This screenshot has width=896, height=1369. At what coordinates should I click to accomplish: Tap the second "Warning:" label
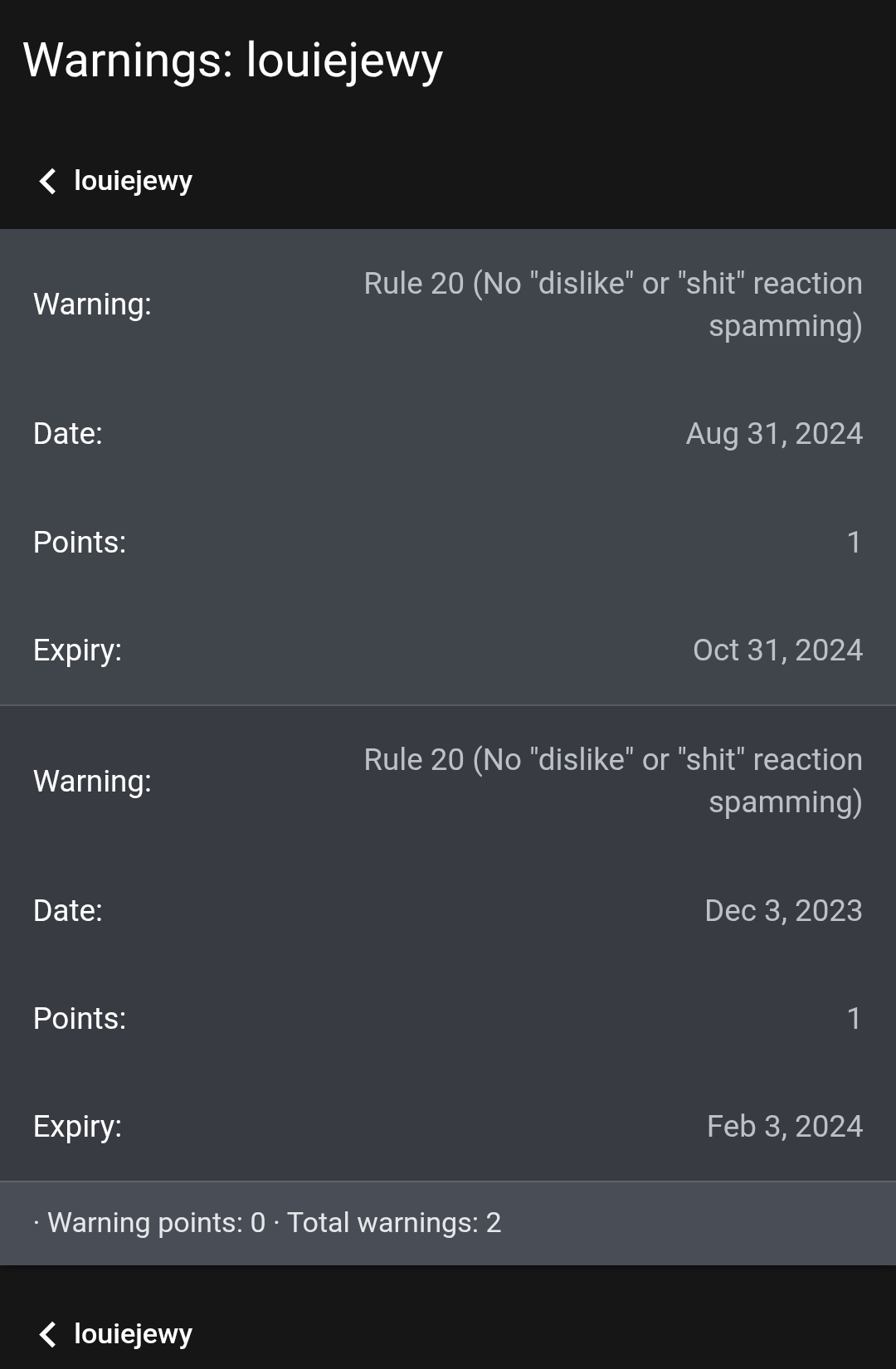pos(92,782)
